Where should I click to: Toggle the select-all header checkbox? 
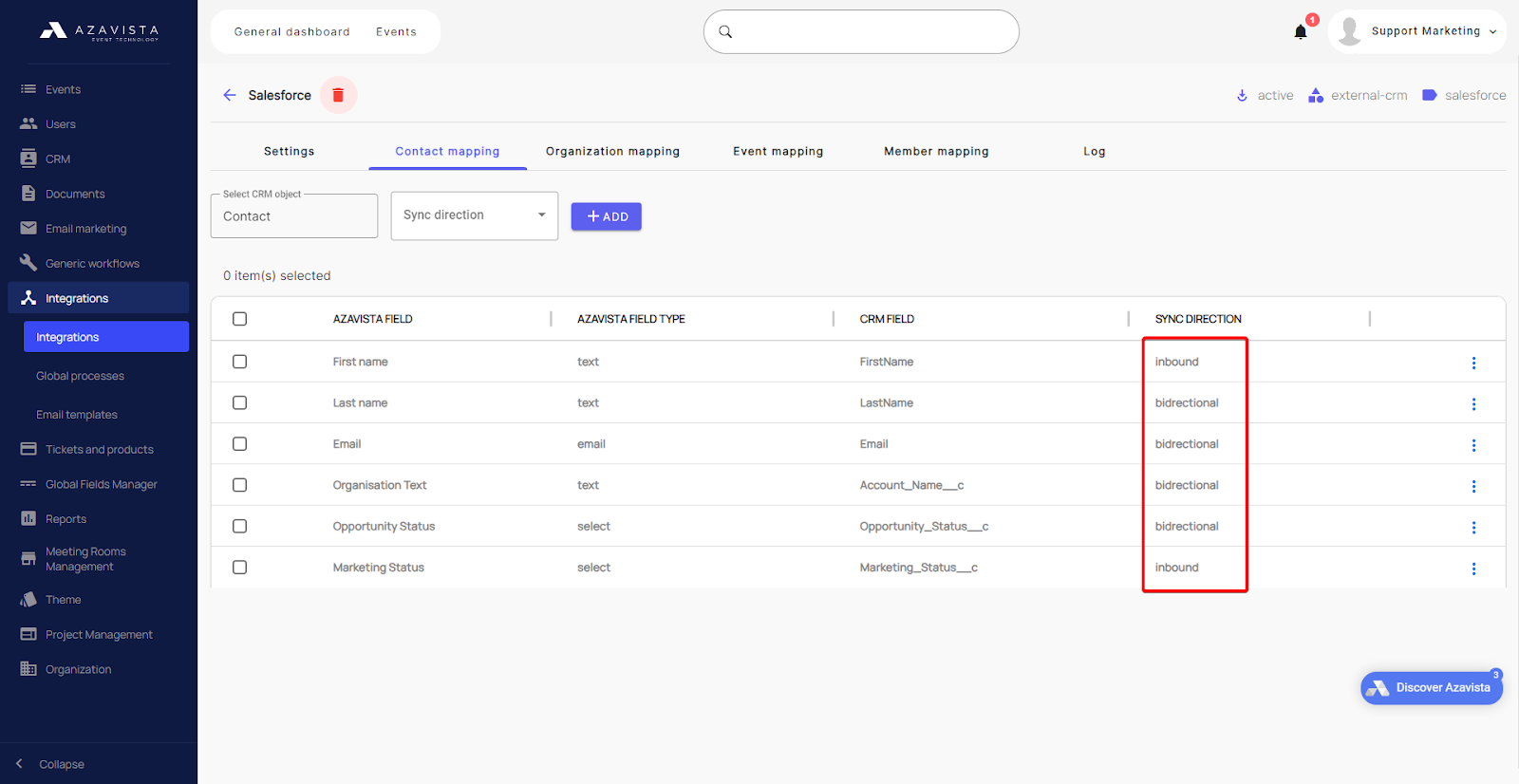pos(239,319)
